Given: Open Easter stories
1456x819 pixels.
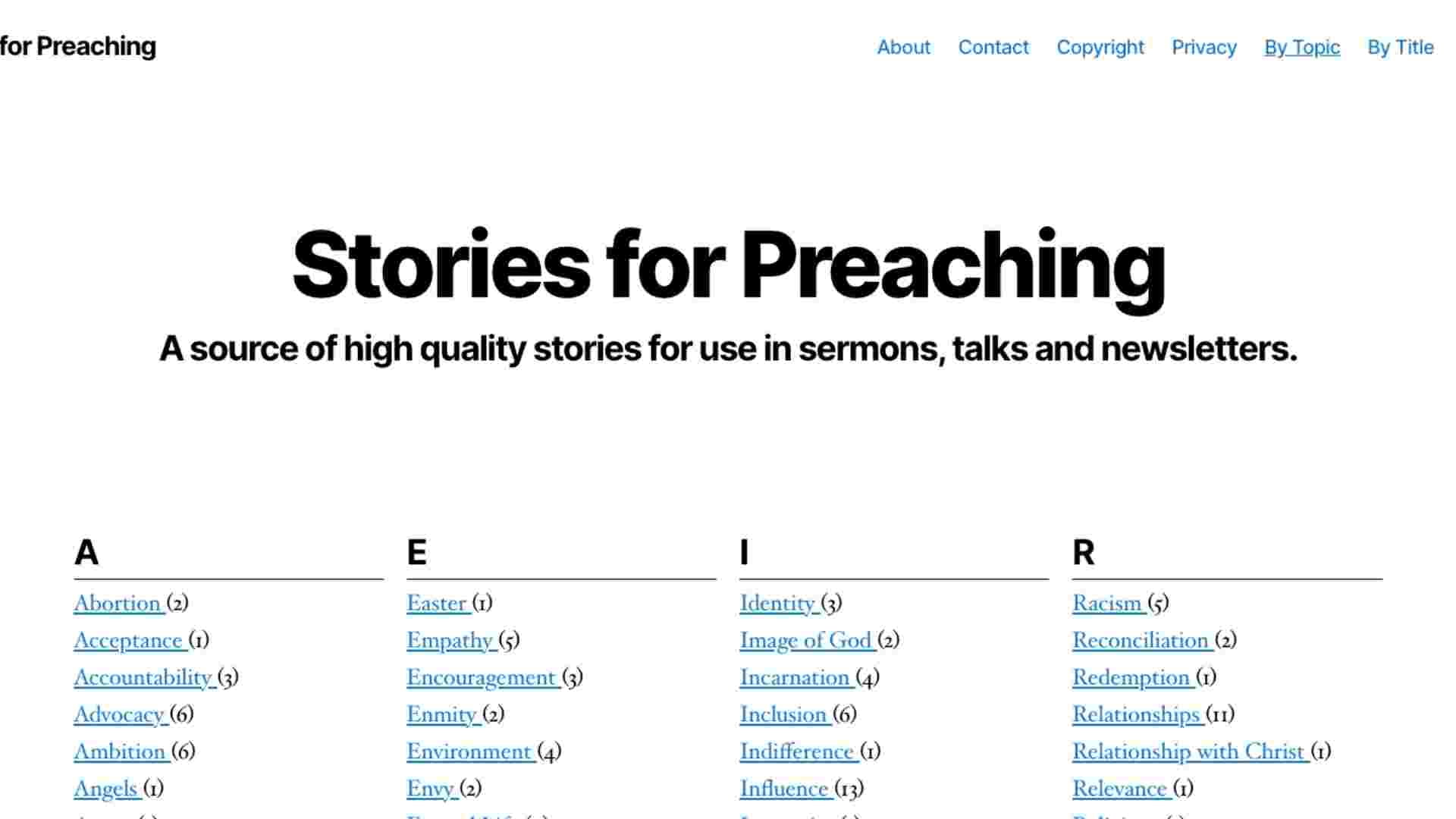Looking at the screenshot, I should 438,604.
